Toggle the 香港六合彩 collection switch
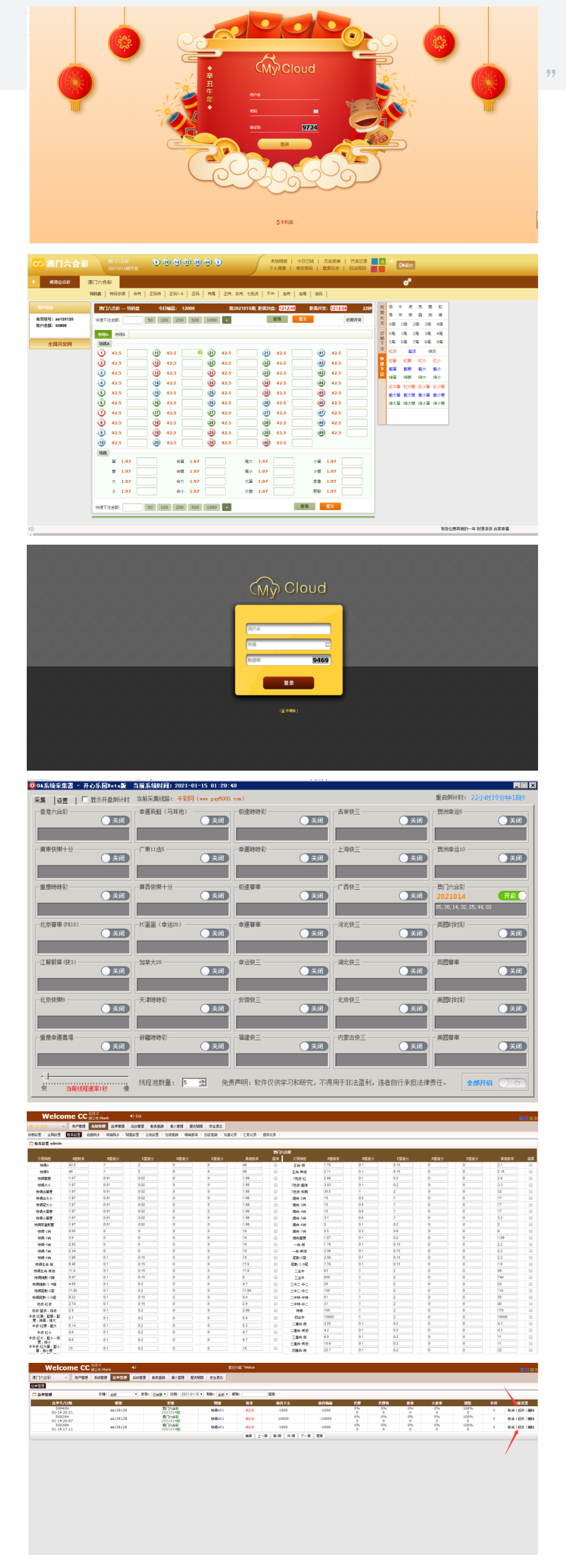Screen dimensions: 566x1568 click(x=114, y=821)
